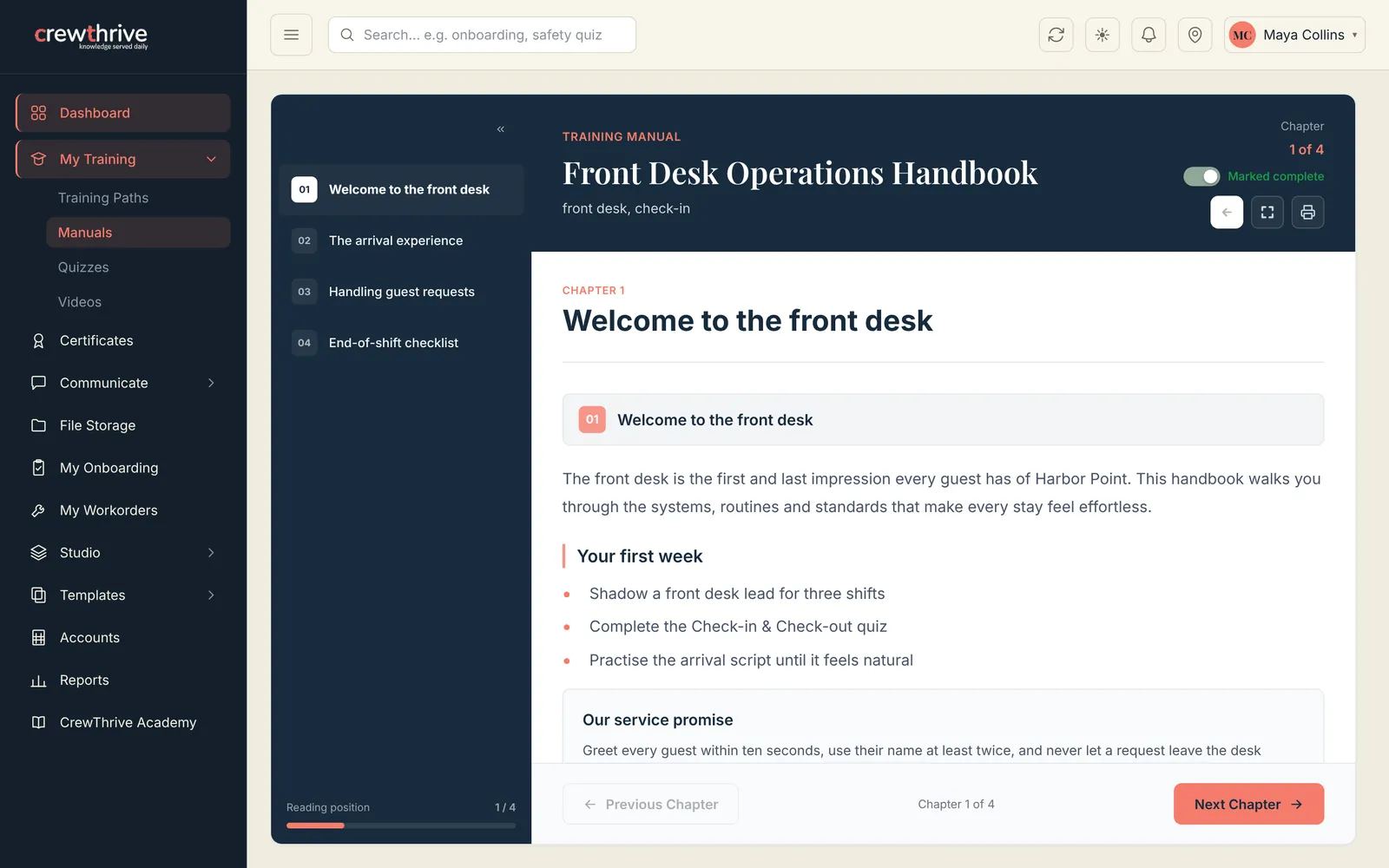Open Quizzes section

tap(138, 267)
